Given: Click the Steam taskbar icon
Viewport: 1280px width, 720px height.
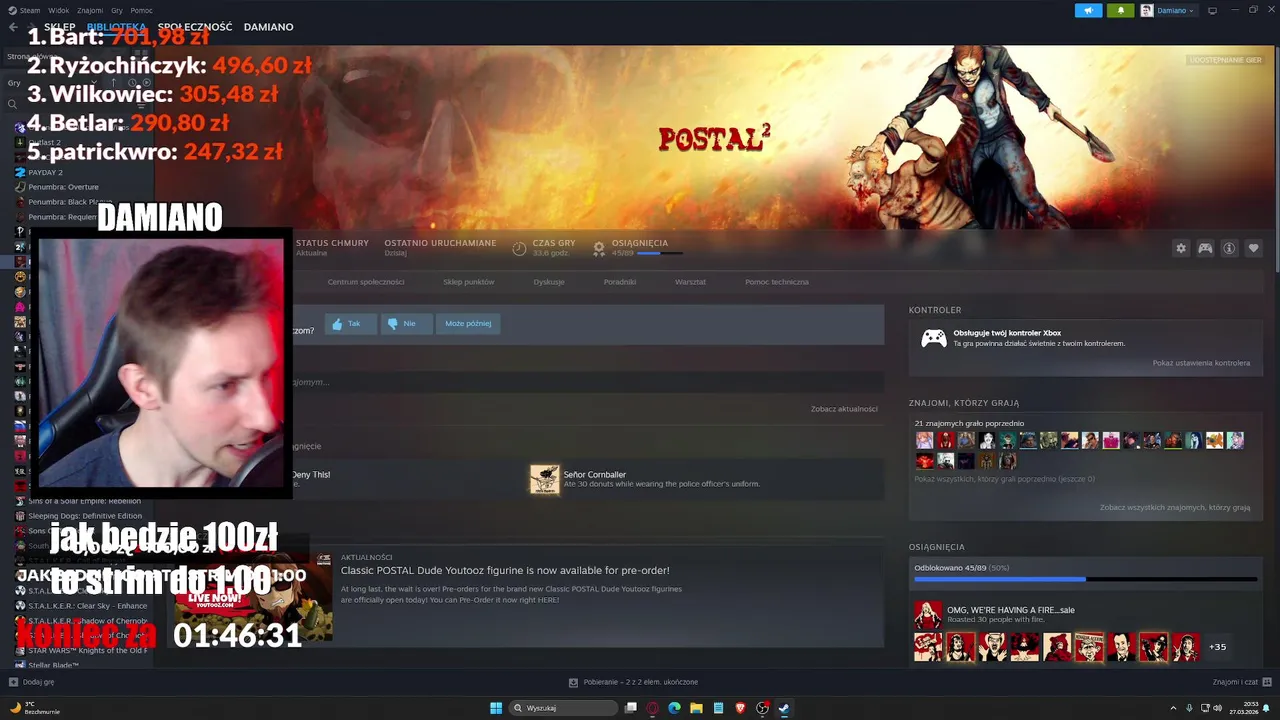Looking at the screenshot, I should (x=784, y=708).
